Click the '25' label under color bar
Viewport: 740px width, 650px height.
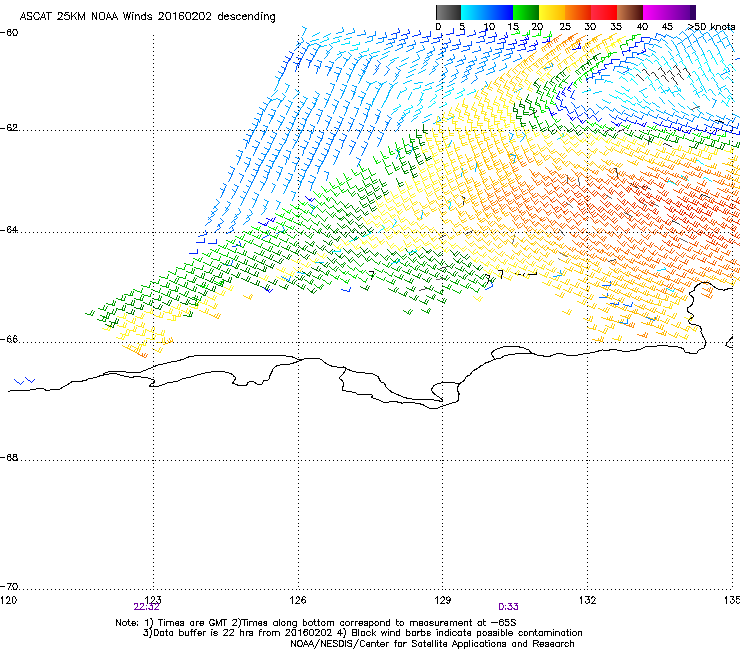pos(565,27)
